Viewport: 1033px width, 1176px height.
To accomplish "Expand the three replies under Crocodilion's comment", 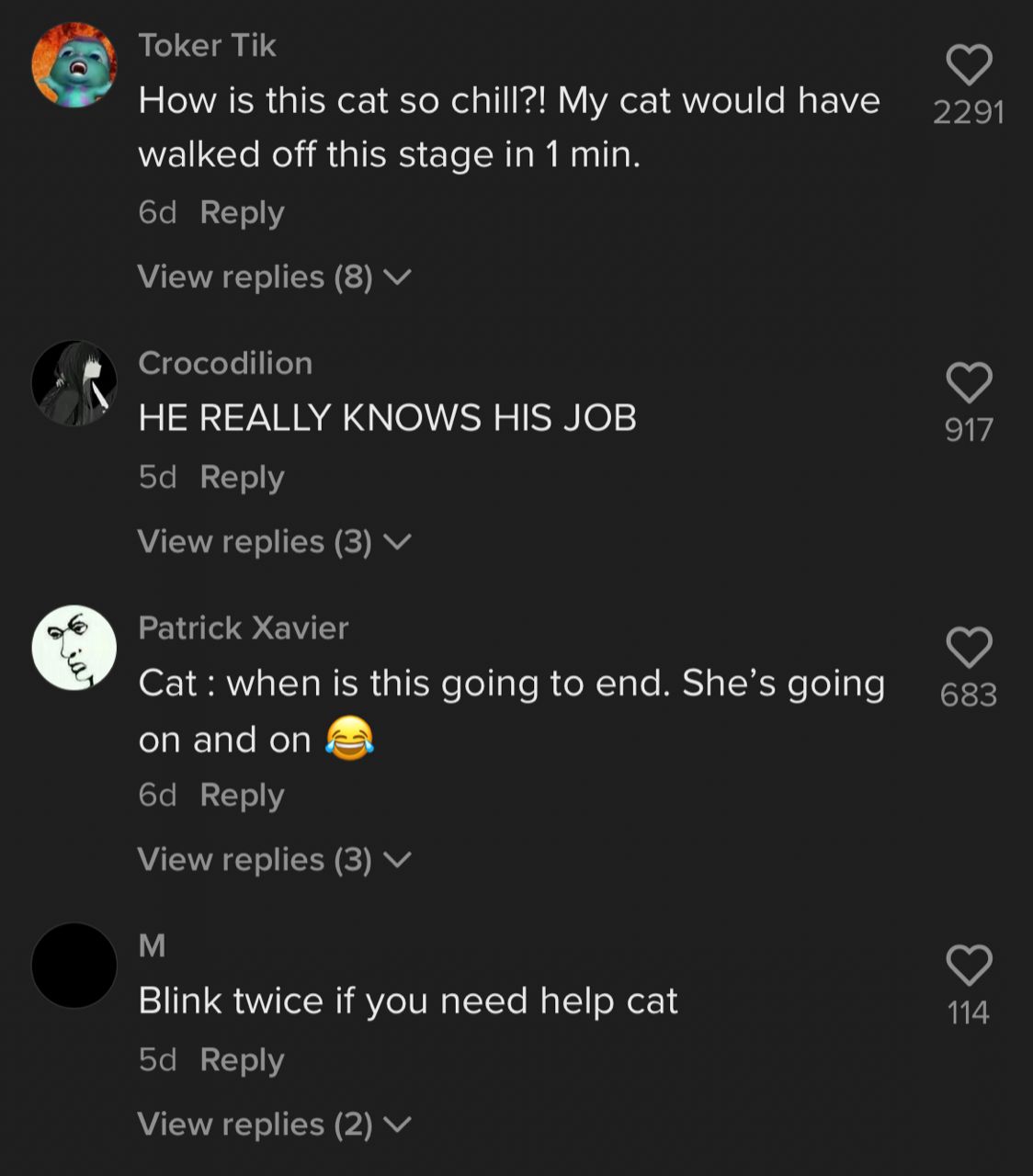I will (274, 541).
